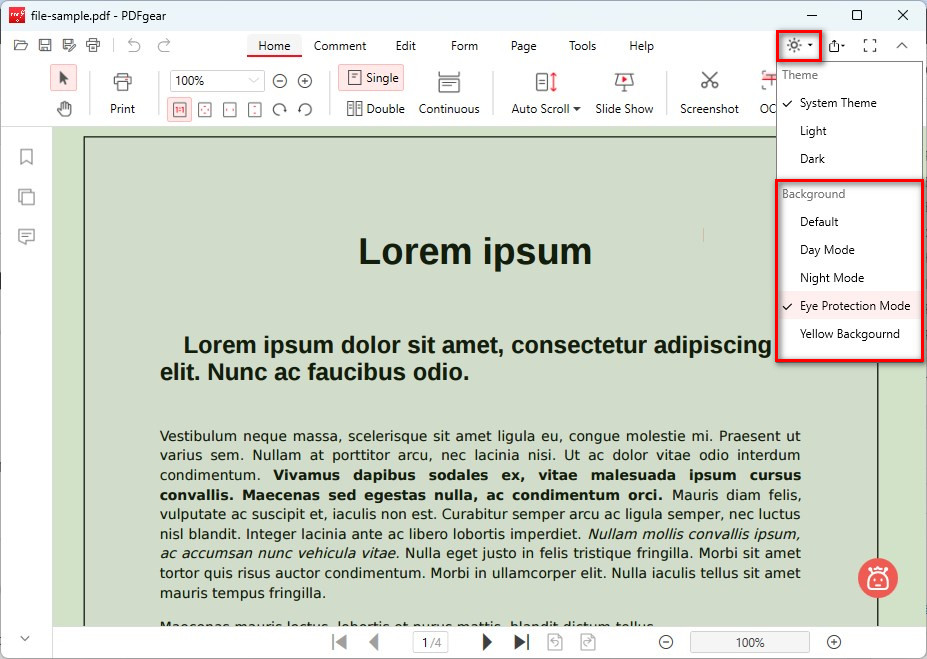
Task: Switch background to Night Mode
Action: 831,278
